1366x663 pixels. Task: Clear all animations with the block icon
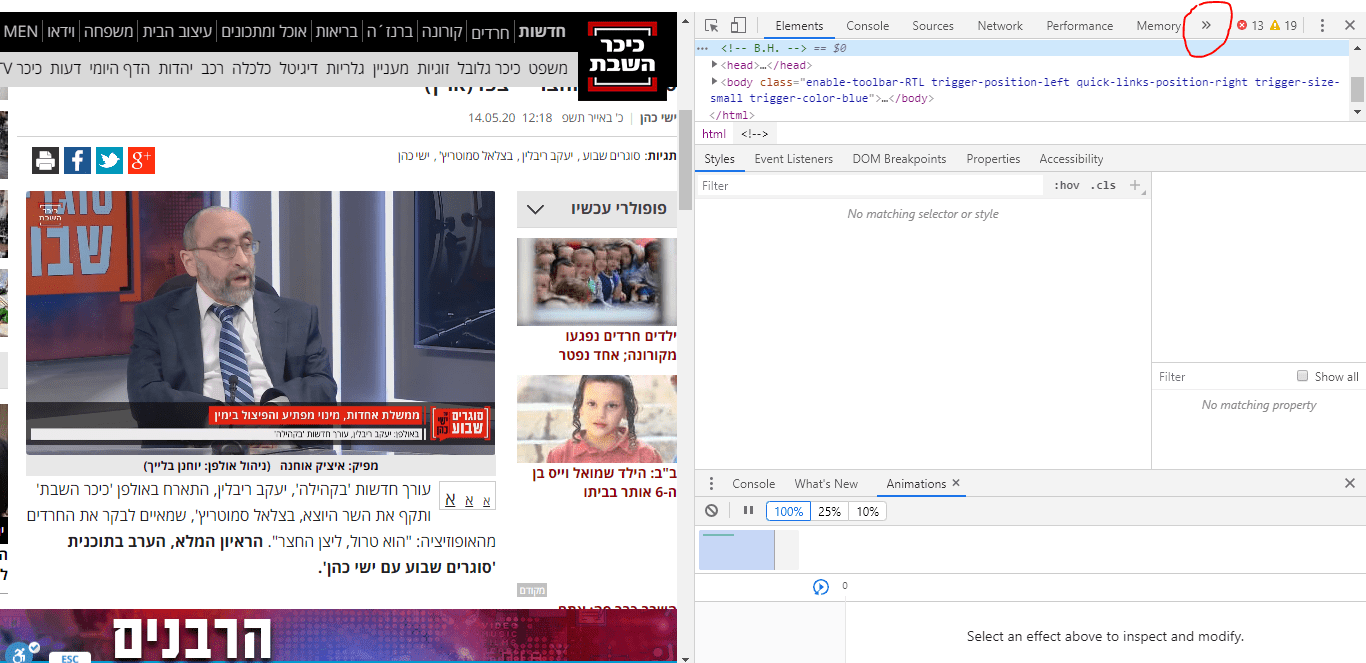point(711,511)
